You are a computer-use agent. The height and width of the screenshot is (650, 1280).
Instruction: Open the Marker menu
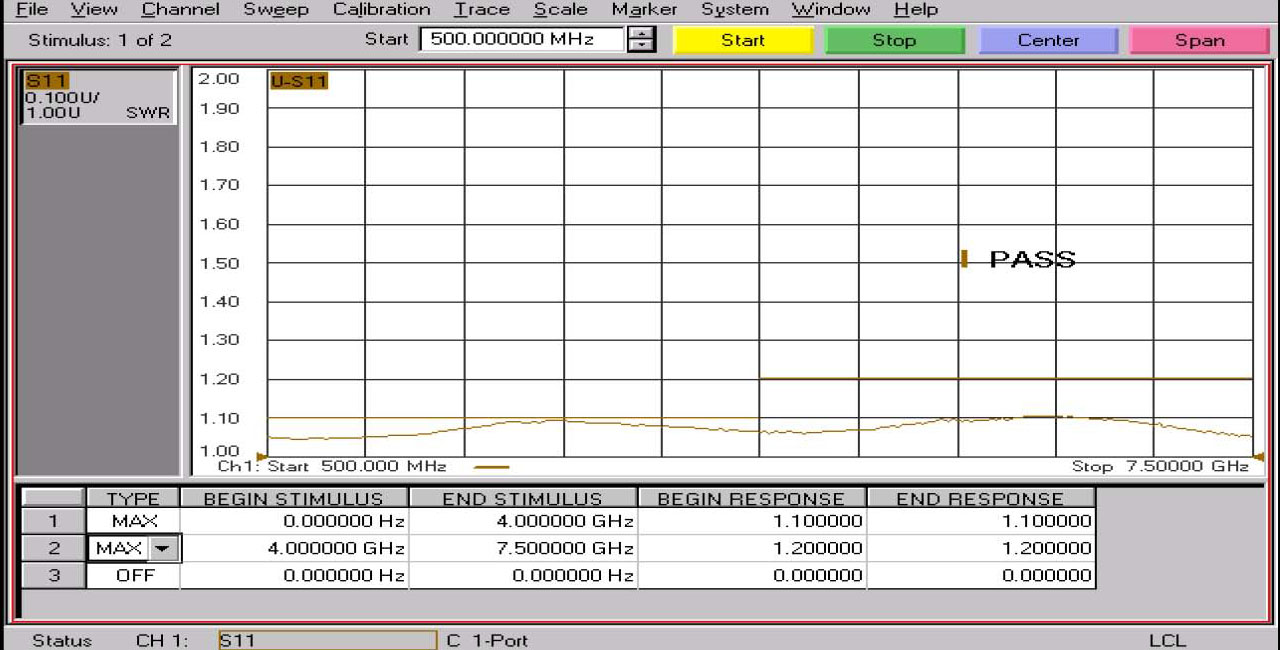click(644, 10)
